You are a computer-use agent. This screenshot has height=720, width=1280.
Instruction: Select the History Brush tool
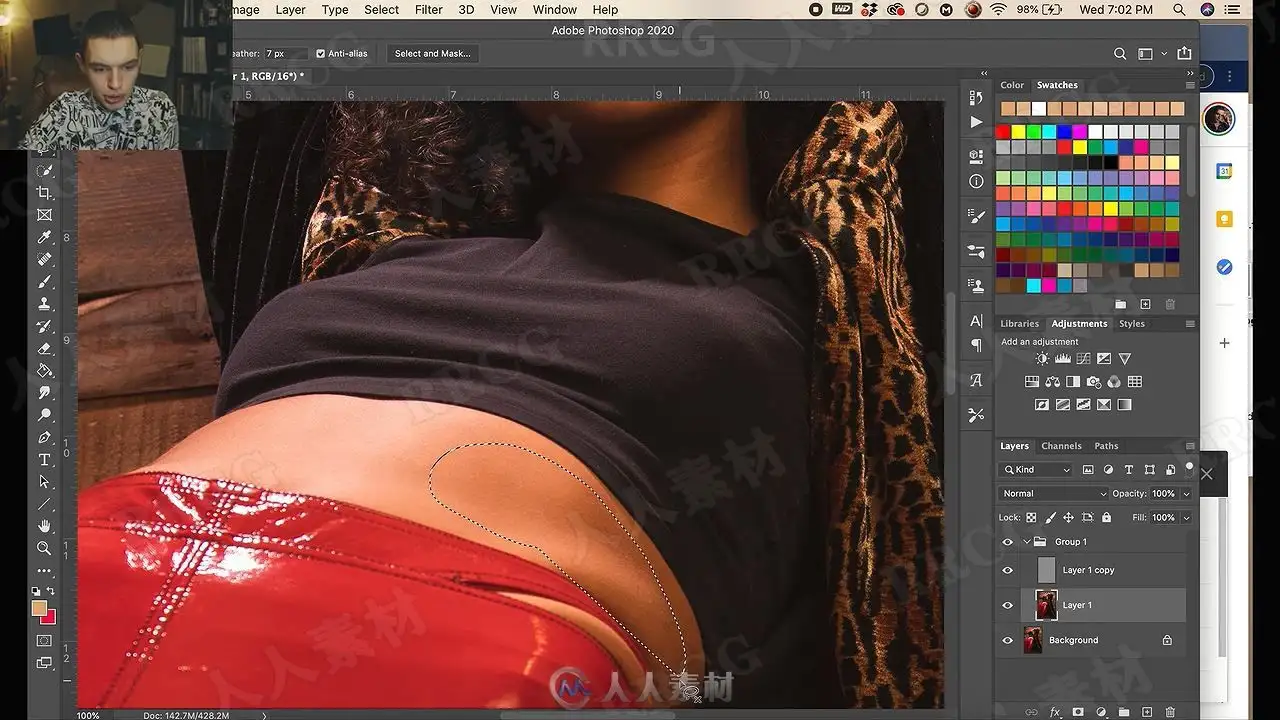tap(44, 326)
